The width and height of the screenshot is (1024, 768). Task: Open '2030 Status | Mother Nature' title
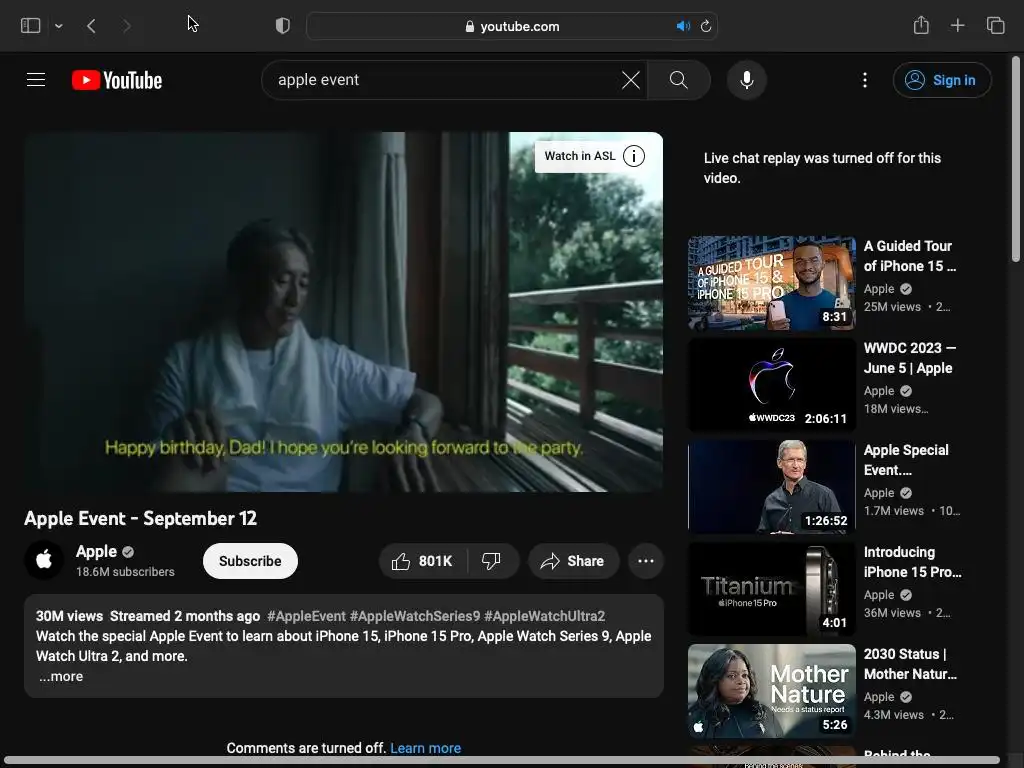point(910,664)
